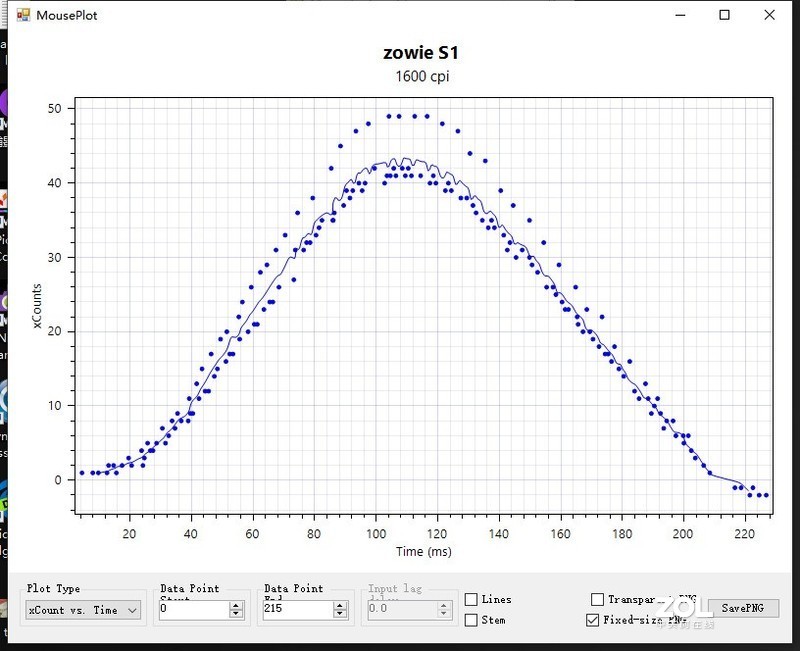This screenshot has width=800, height=651.
Task: Enable the Stem checkbox
Action: (471, 620)
